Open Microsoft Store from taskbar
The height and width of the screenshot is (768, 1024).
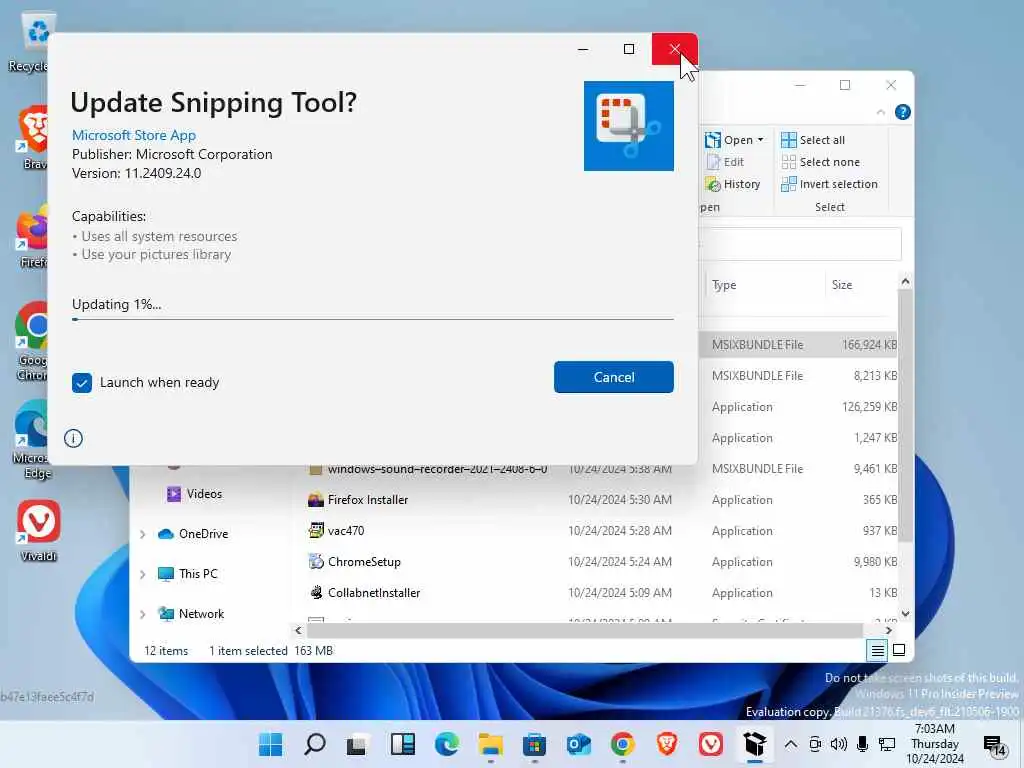click(x=534, y=744)
